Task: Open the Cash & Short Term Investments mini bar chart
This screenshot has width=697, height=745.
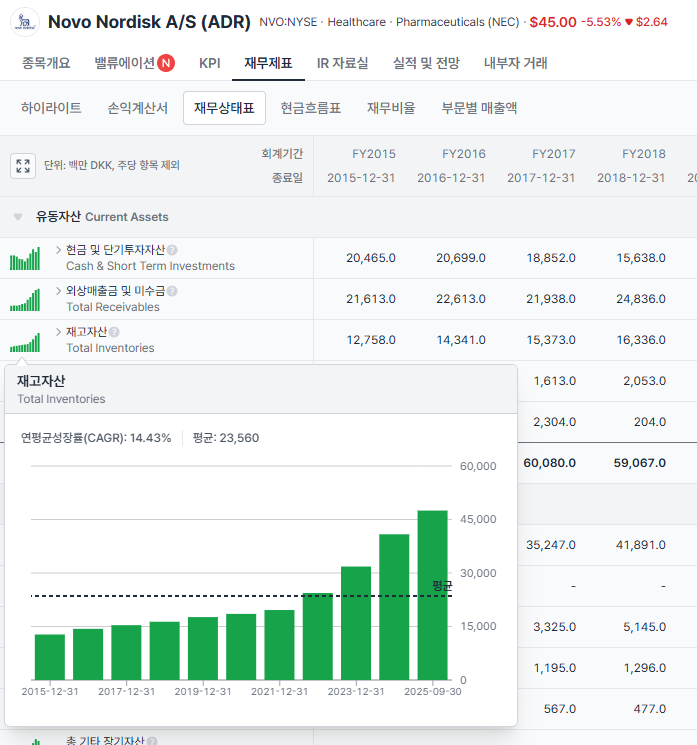Action: [x=25, y=258]
